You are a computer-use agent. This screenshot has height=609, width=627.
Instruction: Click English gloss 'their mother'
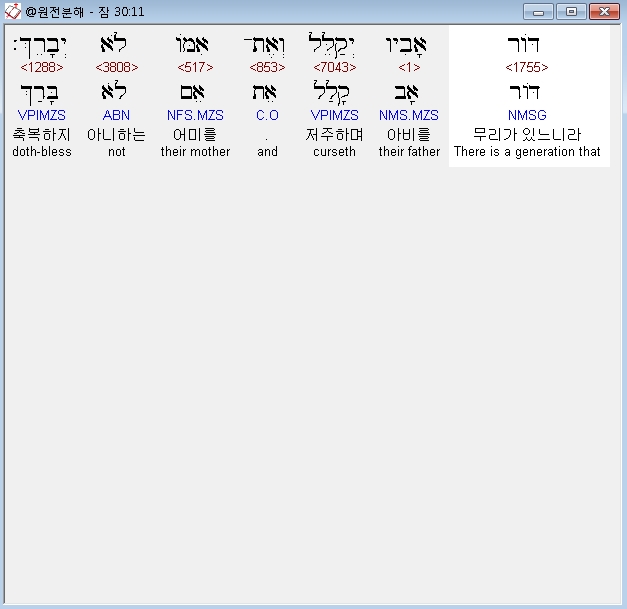195,152
